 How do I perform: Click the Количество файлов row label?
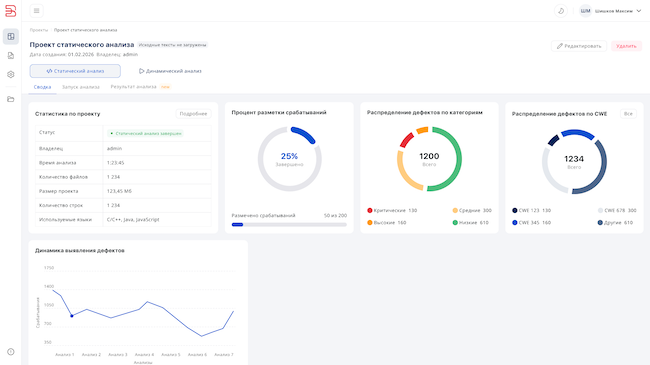[x=63, y=177]
